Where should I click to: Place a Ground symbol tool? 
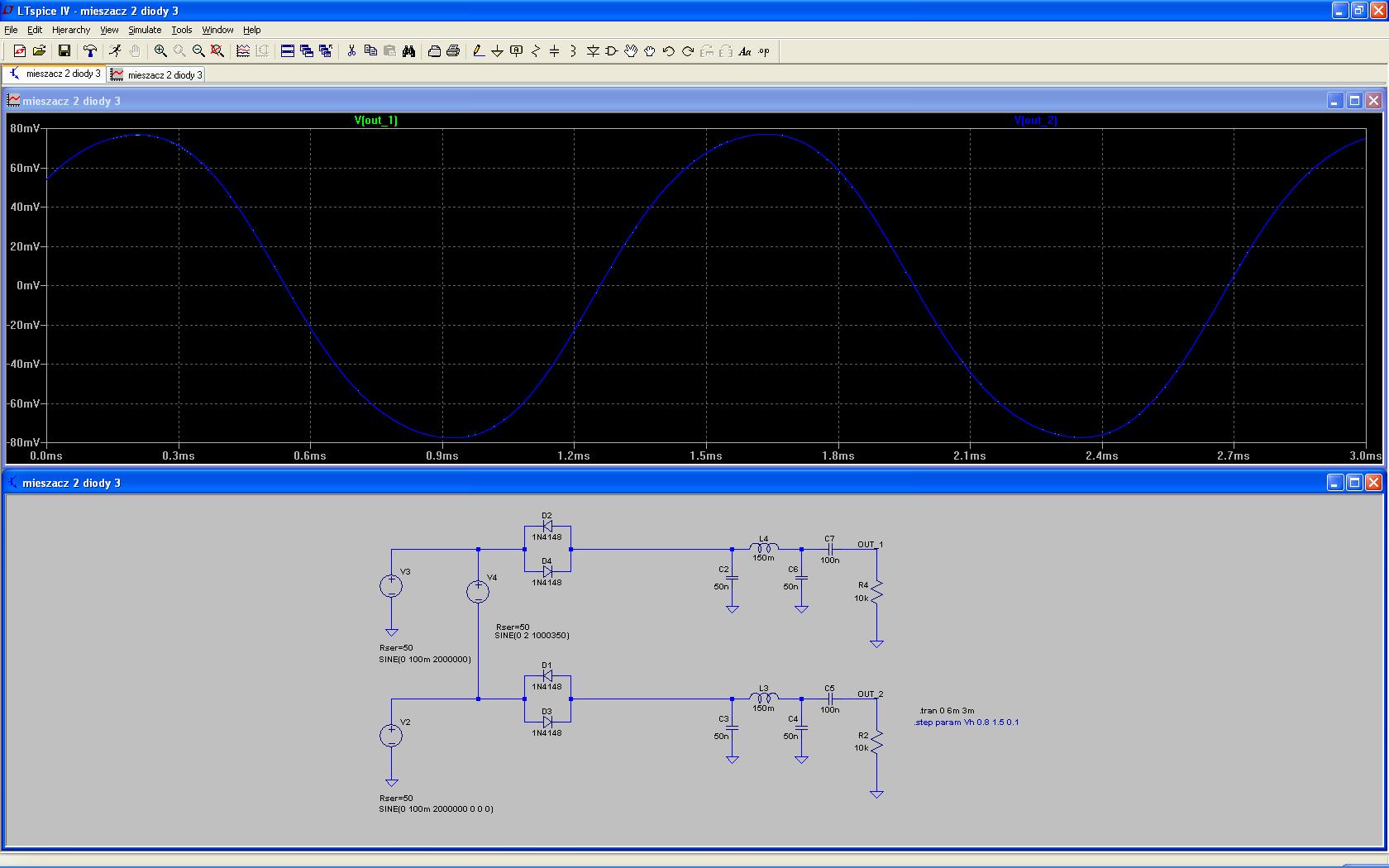(x=497, y=51)
